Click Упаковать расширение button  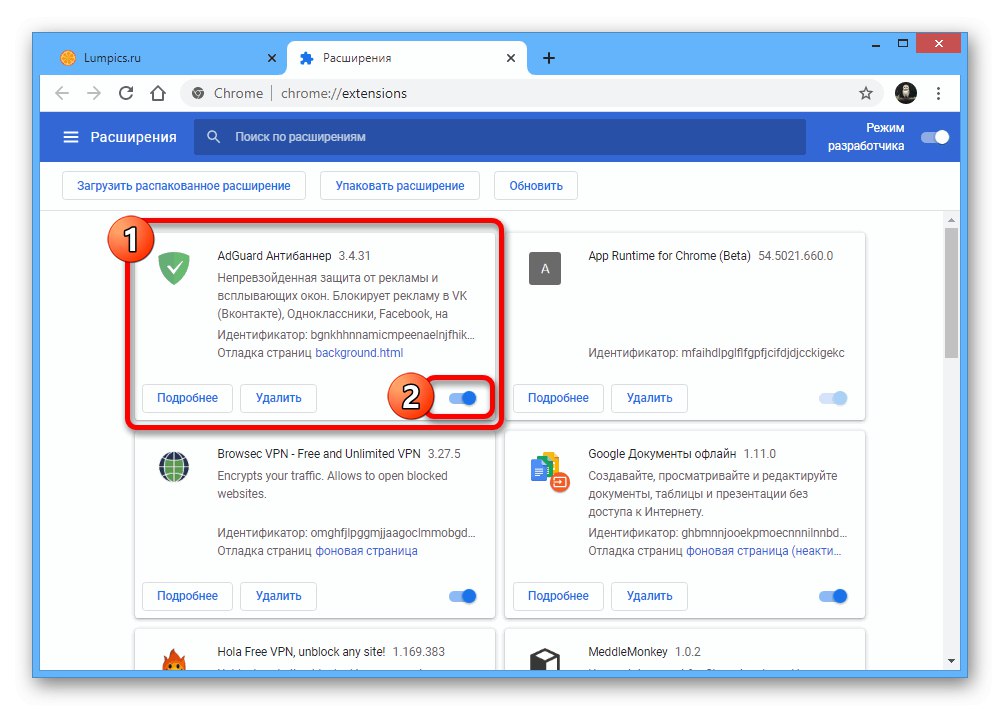400,186
